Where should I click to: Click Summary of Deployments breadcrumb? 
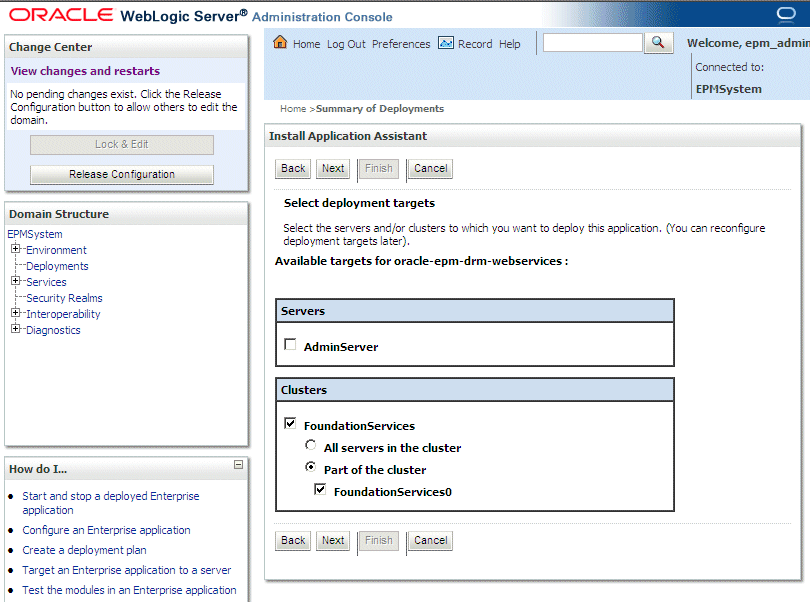[380, 109]
